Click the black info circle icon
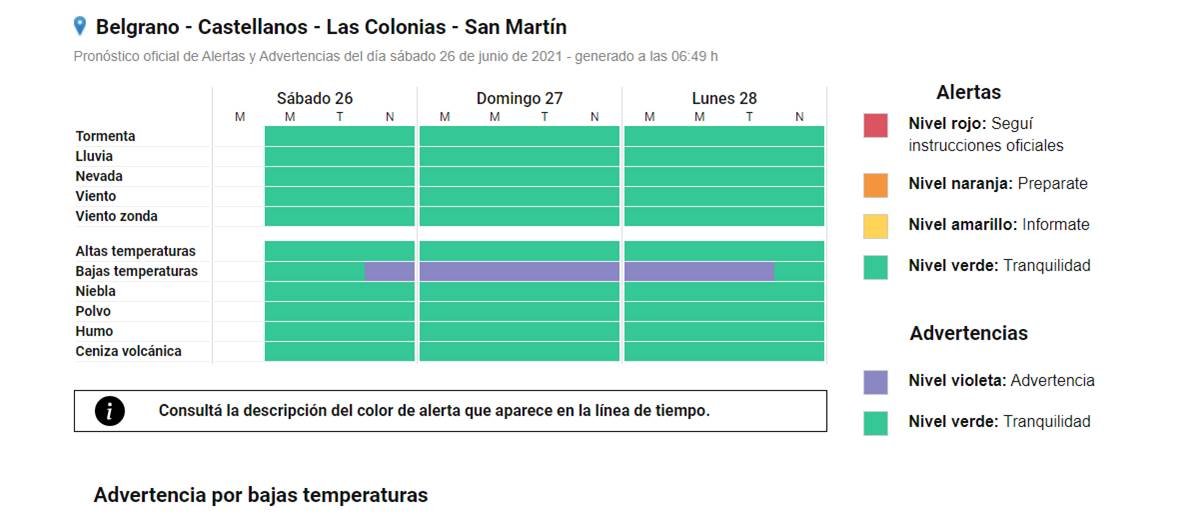Screen dimensions: 1200x515 pyautogui.click(x=110, y=411)
